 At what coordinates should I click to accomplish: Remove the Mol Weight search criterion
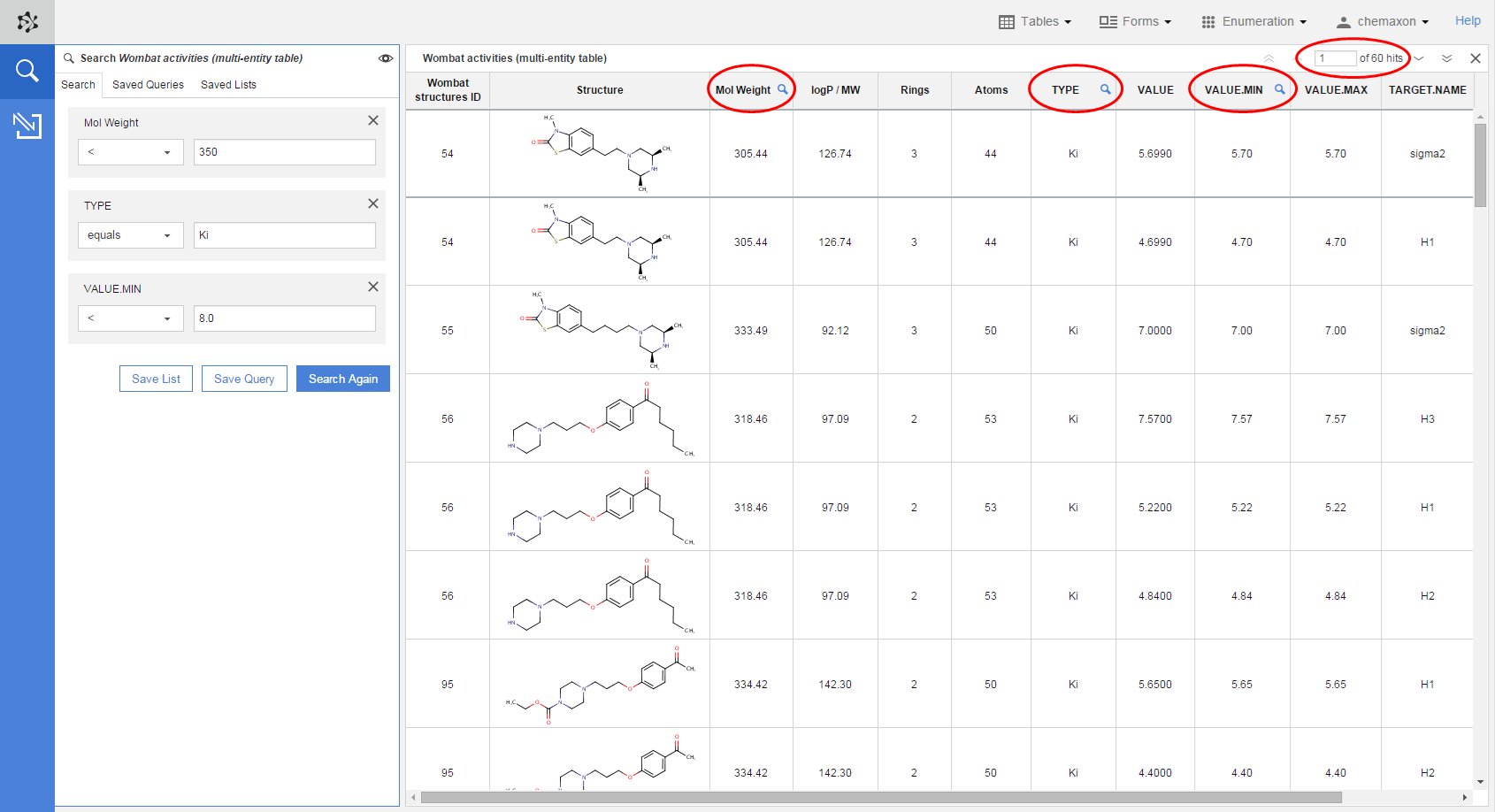[372, 120]
